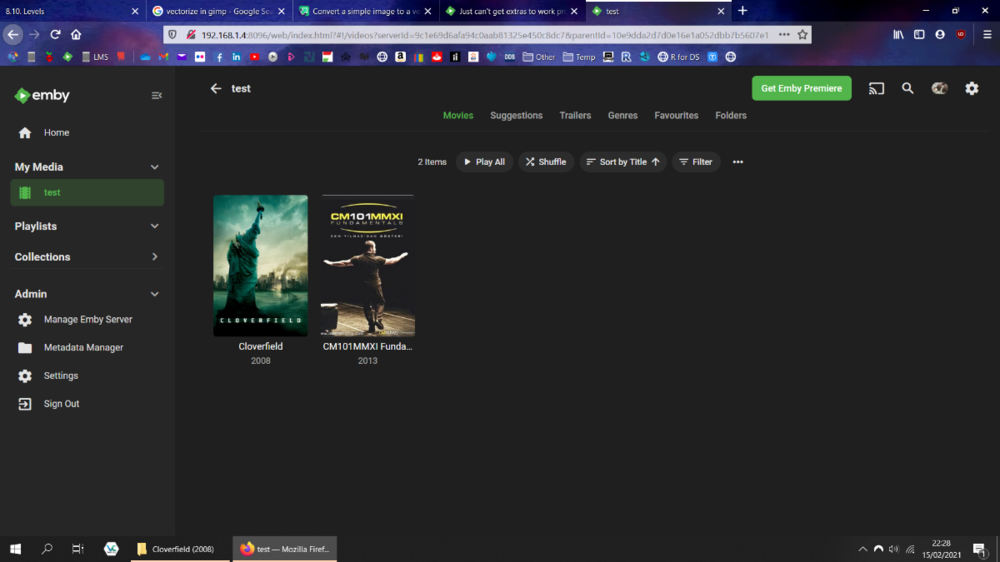1000x562 pixels.
Task: Open the notification center icon
Action: [x=980, y=549]
